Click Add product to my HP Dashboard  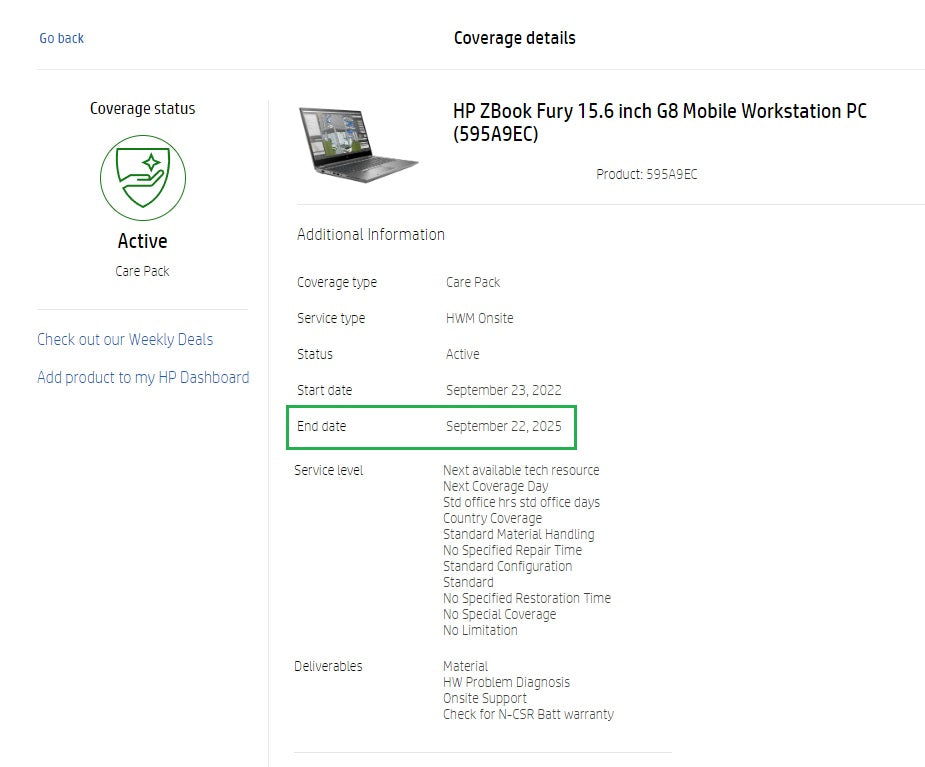tap(143, 377)
